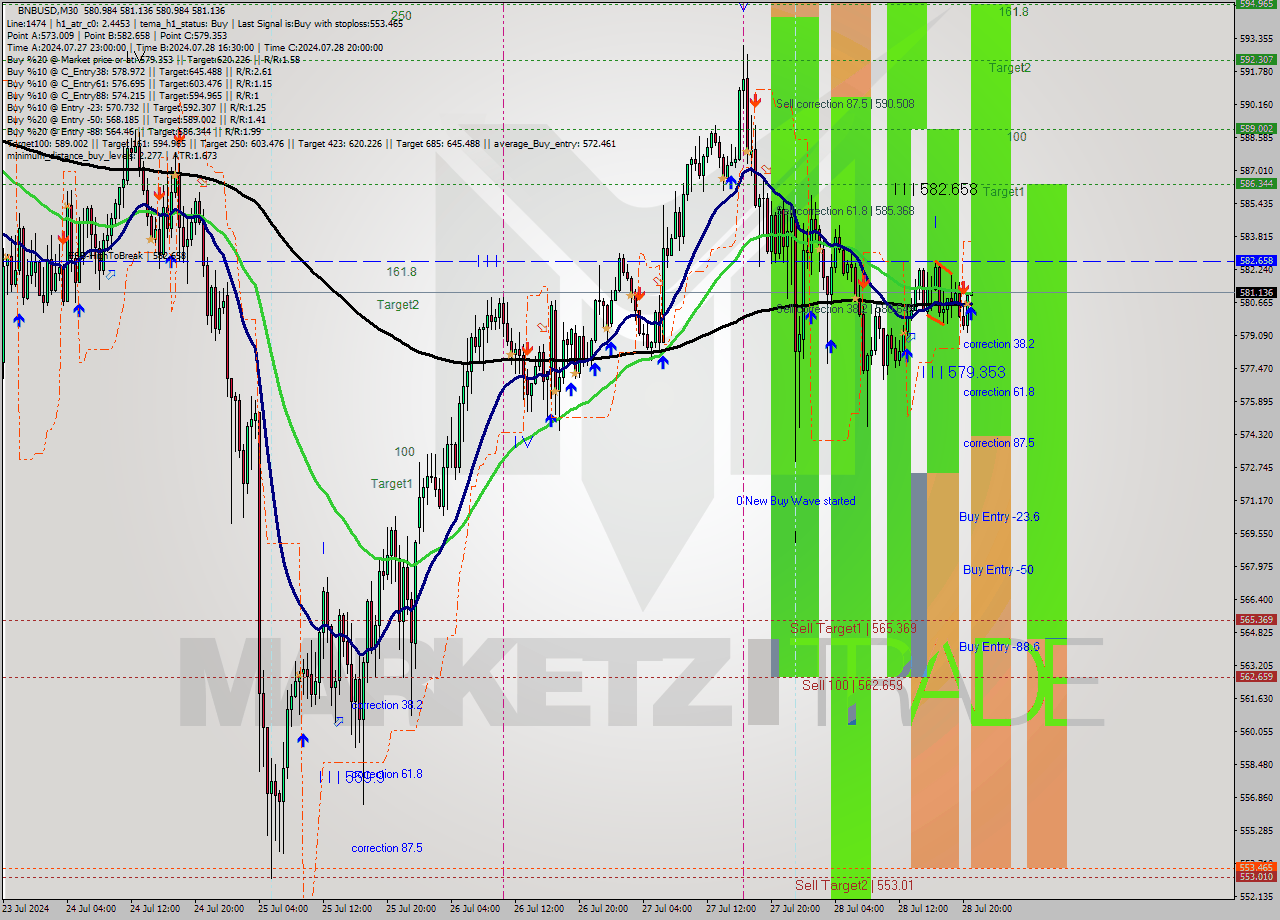Select the black 581.136 current price tag

[x=1257, y=292]
